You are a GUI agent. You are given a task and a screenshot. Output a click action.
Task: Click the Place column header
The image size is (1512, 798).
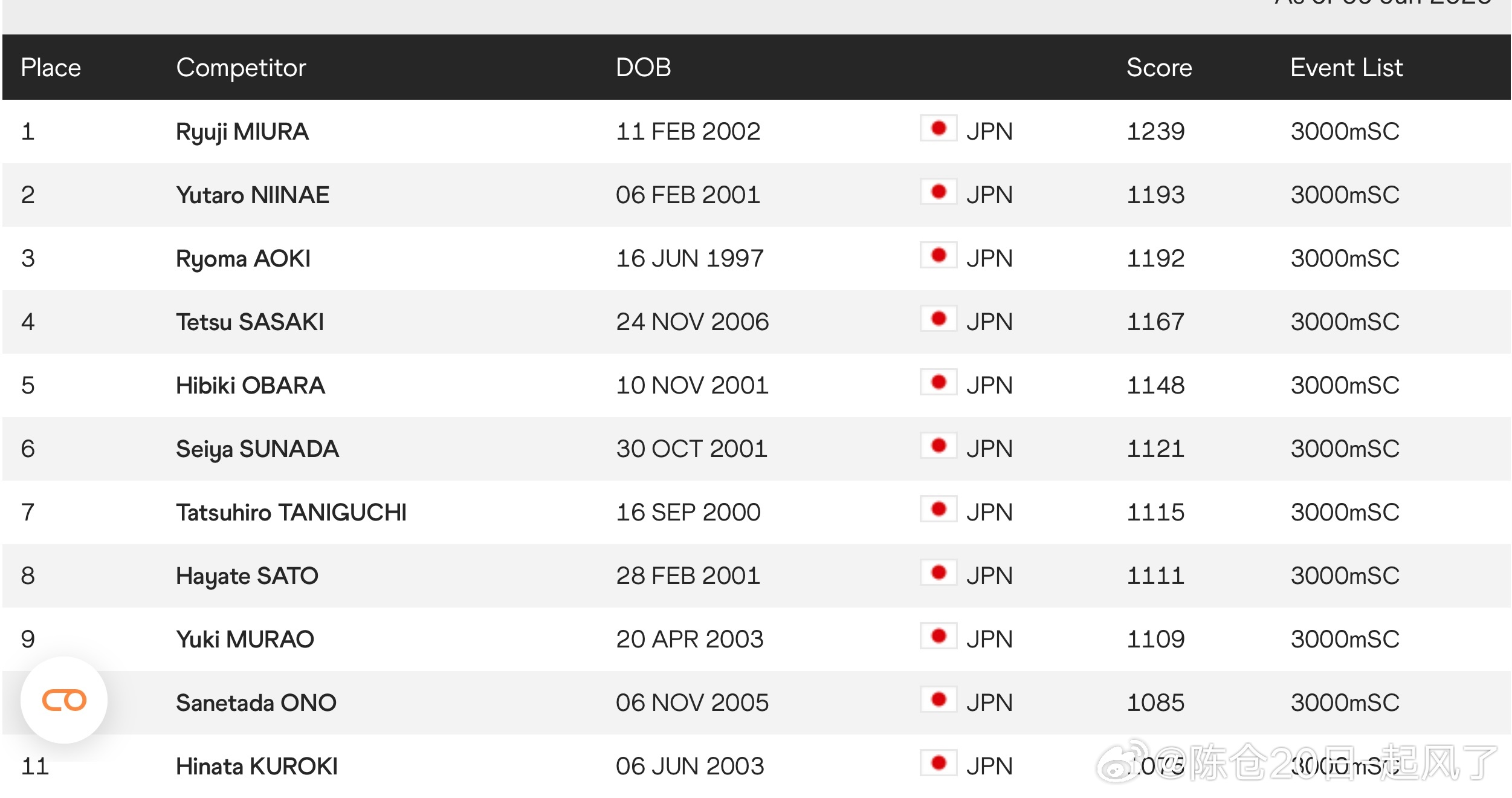tap(51, 68)
